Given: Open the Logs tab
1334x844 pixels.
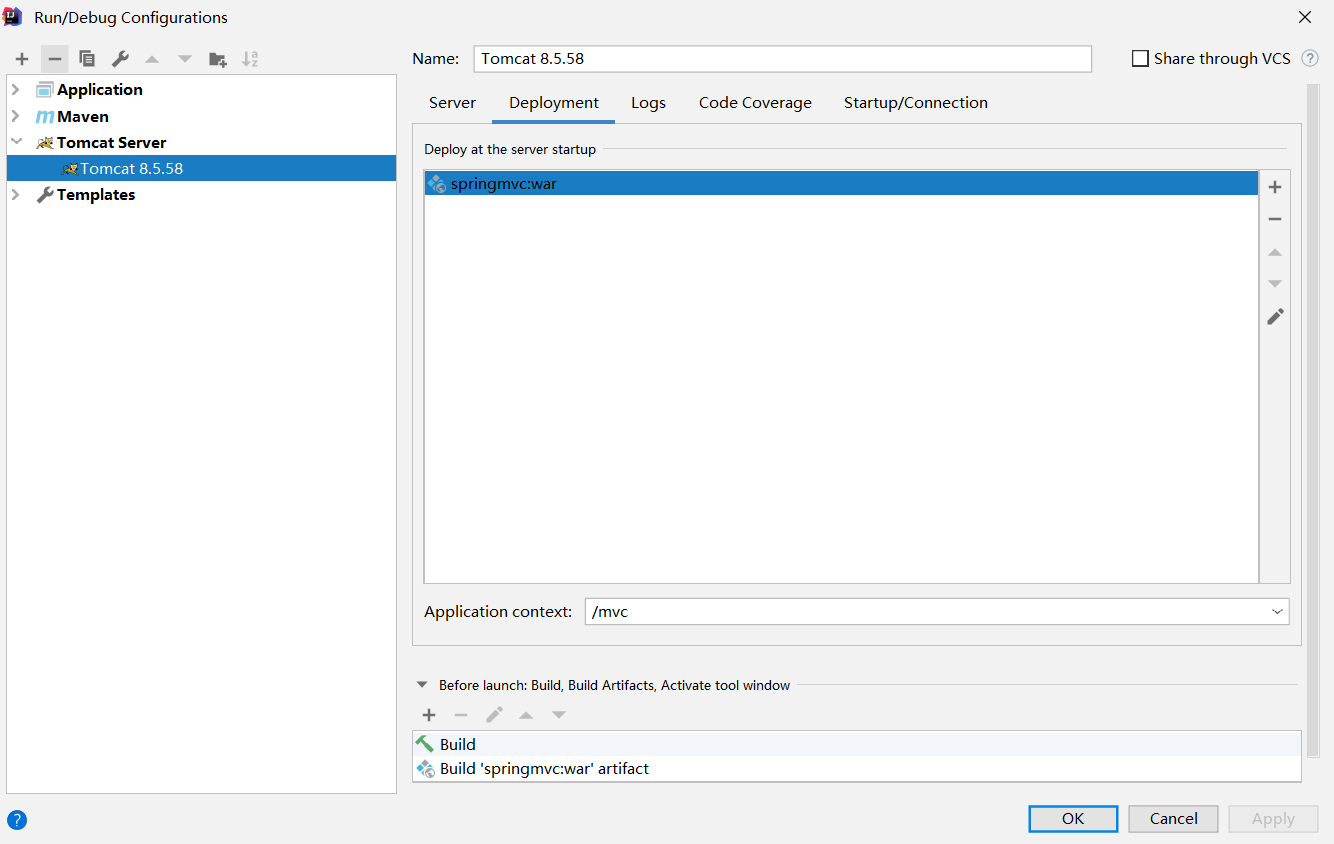Looking at the screenshot, I should pos(648,102).
